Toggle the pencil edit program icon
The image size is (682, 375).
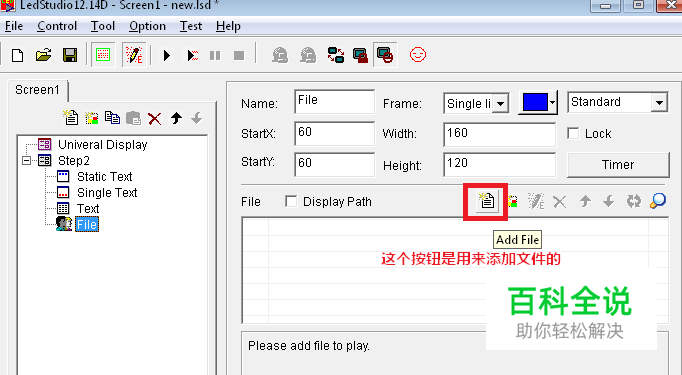[x=134, y=55]
